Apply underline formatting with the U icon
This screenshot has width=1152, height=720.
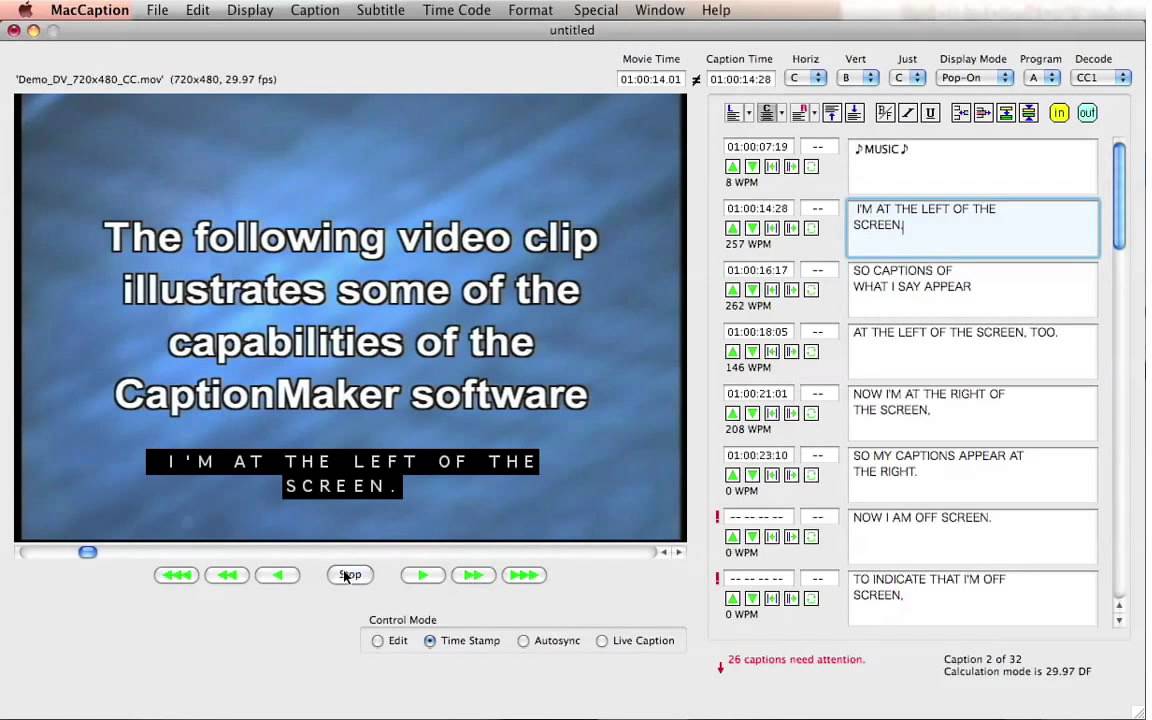click(x=931, y=112)
